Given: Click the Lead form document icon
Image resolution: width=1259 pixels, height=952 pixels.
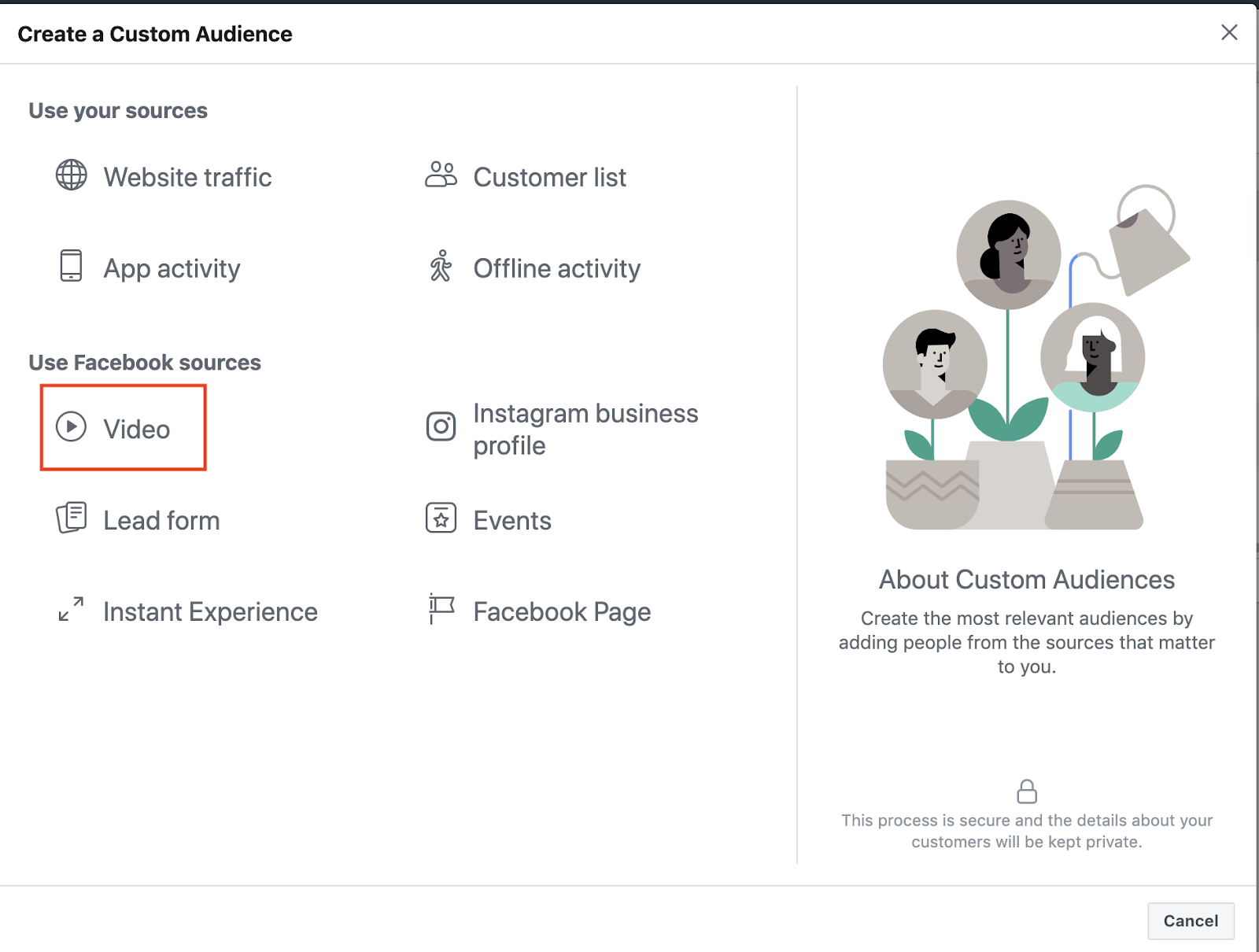Looking at the screenshot, I should tap(71, 518).
